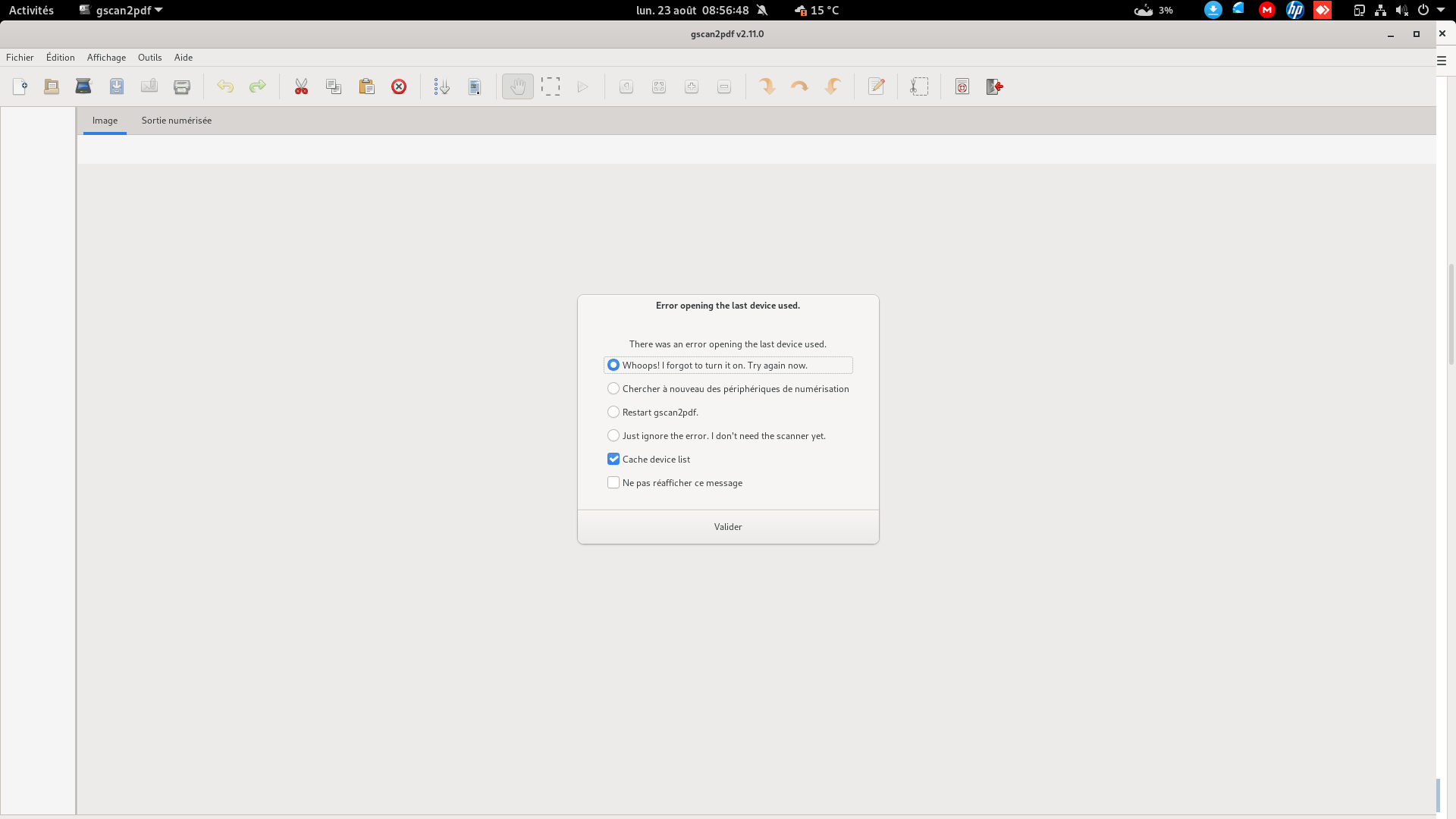The height and width of the screenshot is (819, 1456).
Task: Cut selection with the scissors icon
Action: pyautogui.click(x=301, y=86)
